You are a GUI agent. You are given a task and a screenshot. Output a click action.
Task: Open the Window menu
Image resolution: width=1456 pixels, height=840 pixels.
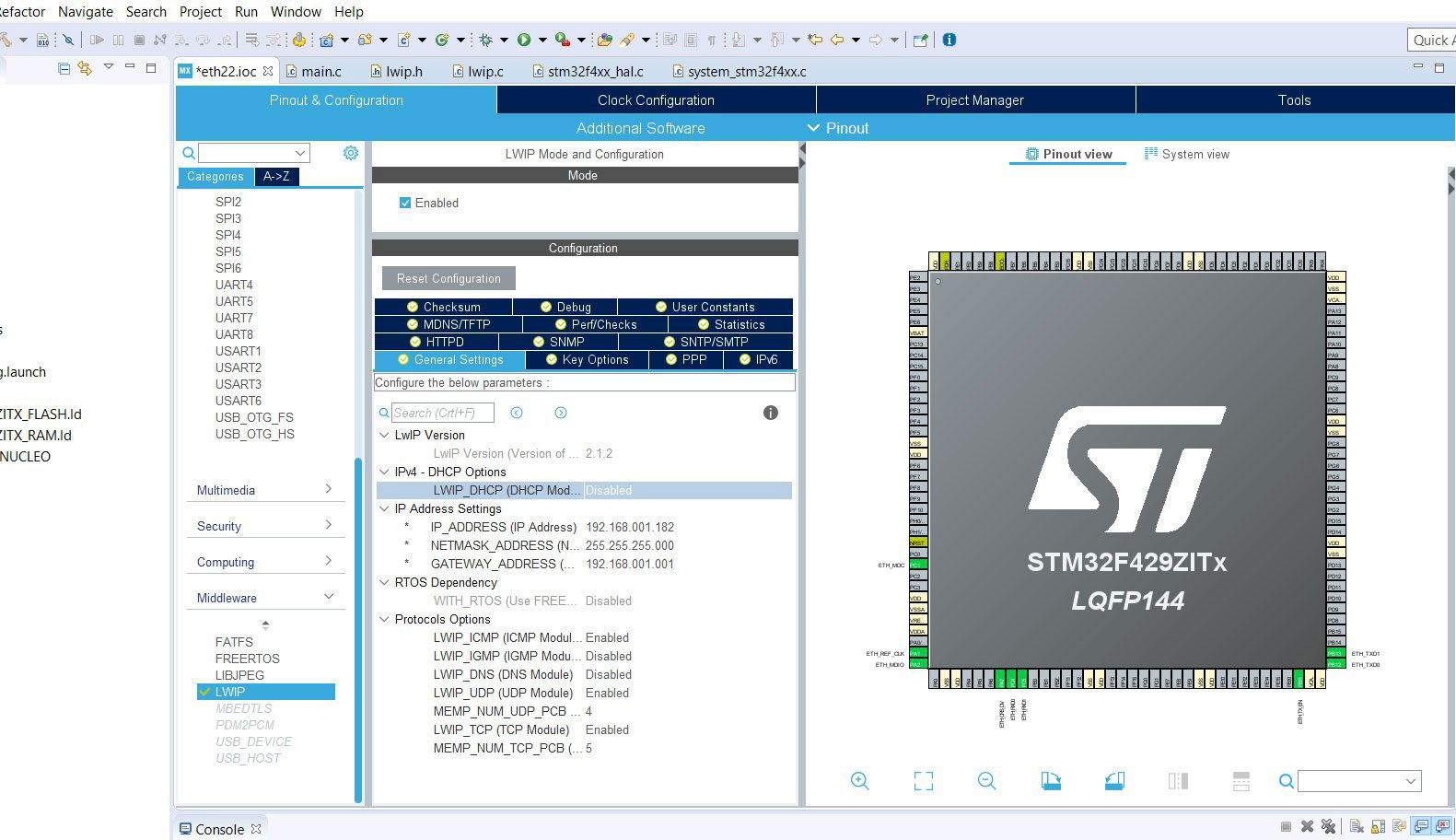click(x=296, y=11)
